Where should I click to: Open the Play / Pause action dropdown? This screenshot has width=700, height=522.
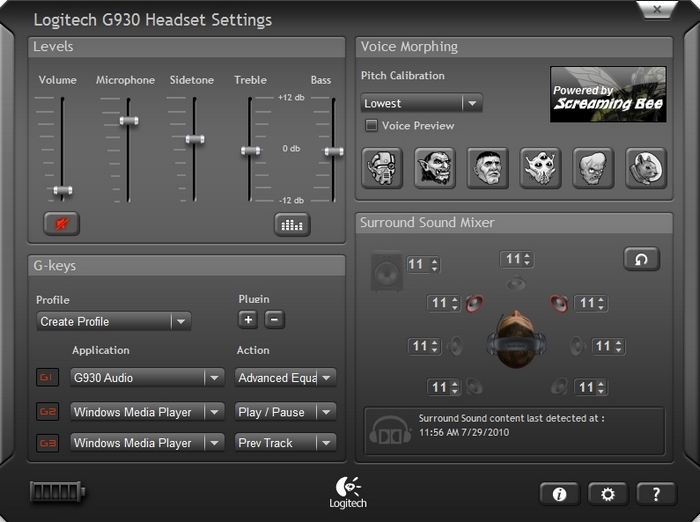tap(285, 412)
